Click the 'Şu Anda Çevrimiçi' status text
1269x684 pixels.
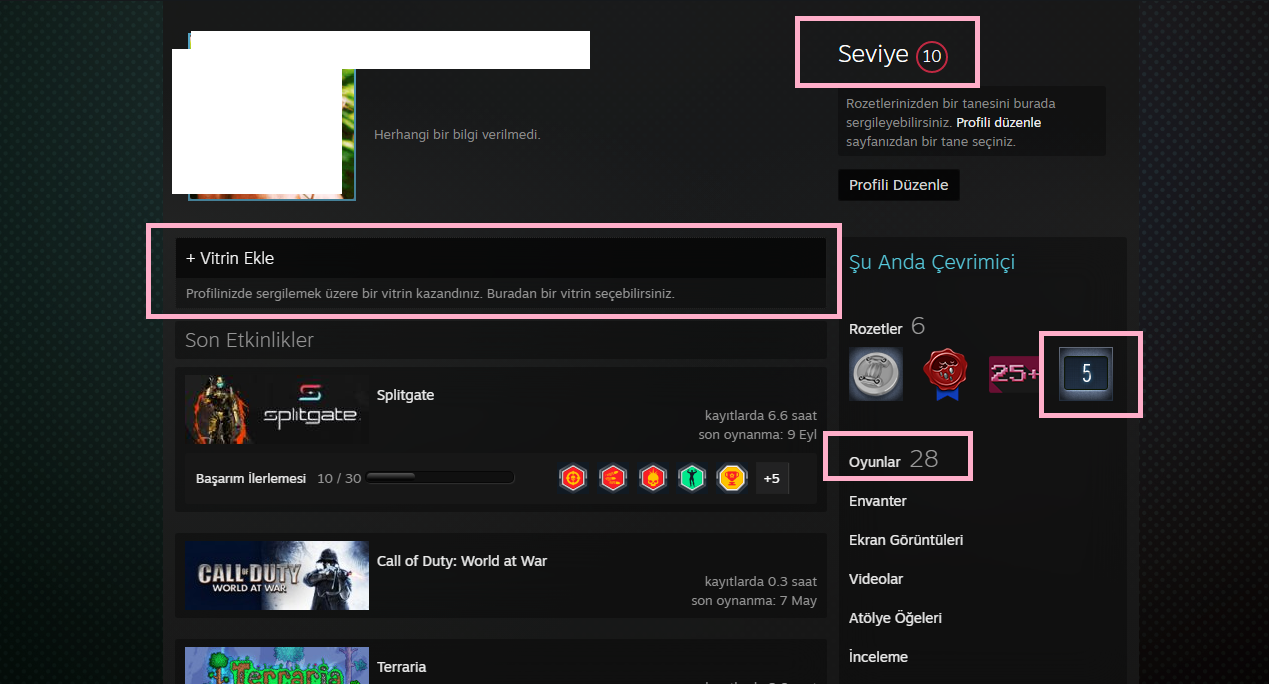[932, 262]
